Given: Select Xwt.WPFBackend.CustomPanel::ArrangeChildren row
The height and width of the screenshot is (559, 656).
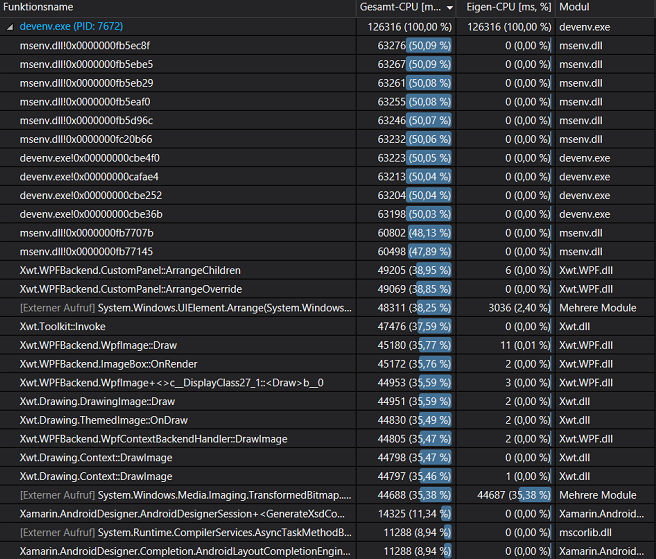Looking at the screenshot, I should (328, 270).
